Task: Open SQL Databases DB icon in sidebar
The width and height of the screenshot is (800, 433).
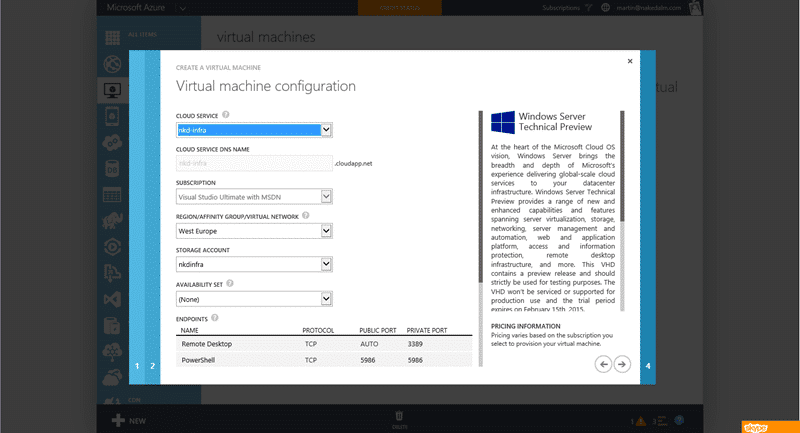Action: tap(112, 169)
